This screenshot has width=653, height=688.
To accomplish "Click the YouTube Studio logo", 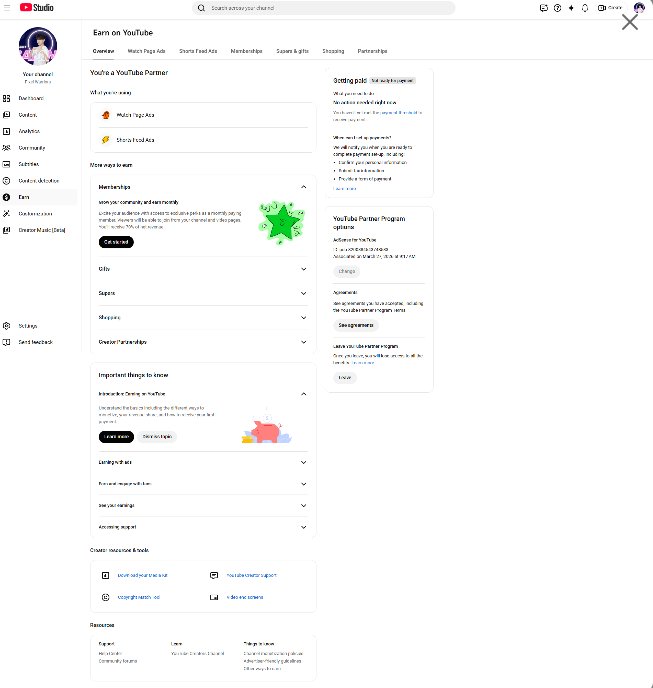I will coord(37,7).
